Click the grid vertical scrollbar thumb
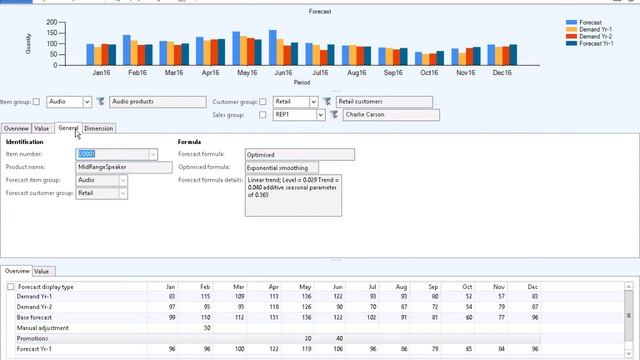 click(629, 316)
